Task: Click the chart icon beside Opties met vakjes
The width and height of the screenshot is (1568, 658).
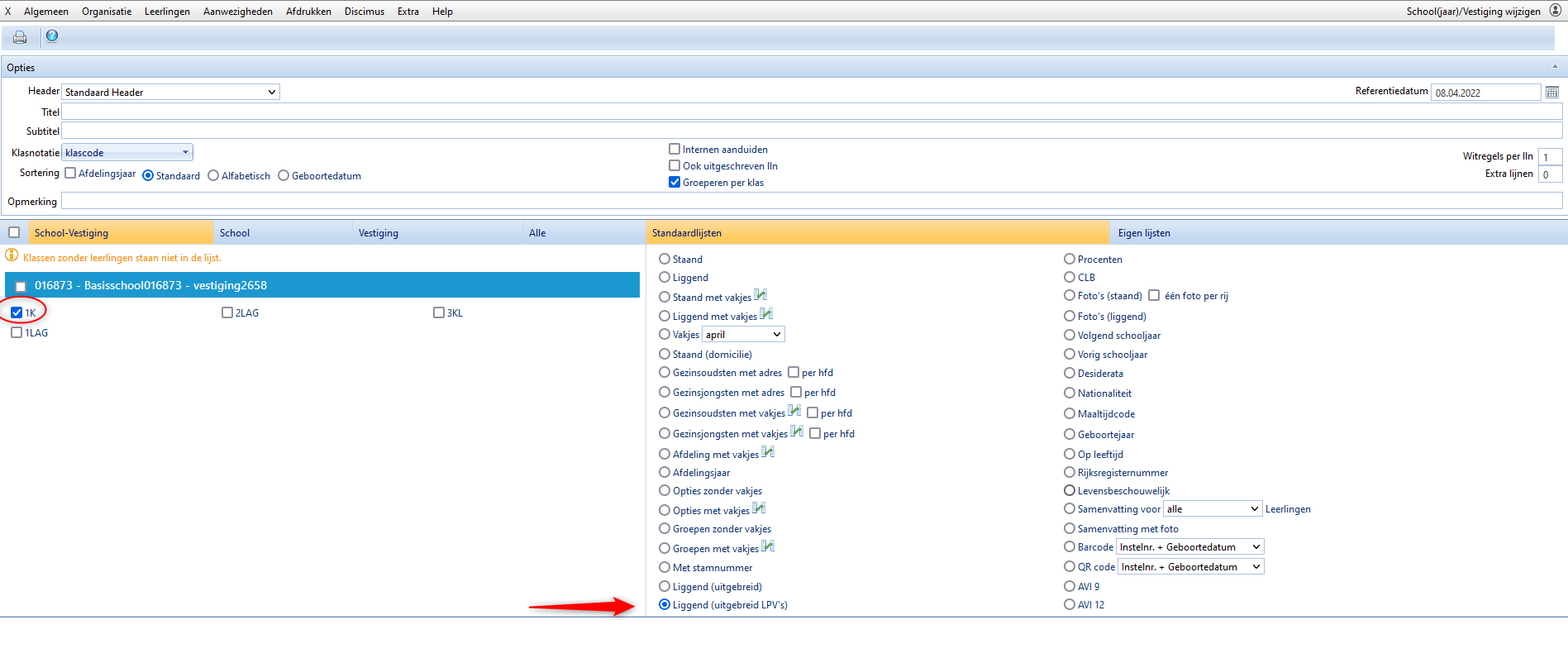Action: click(x=759, y=508)
